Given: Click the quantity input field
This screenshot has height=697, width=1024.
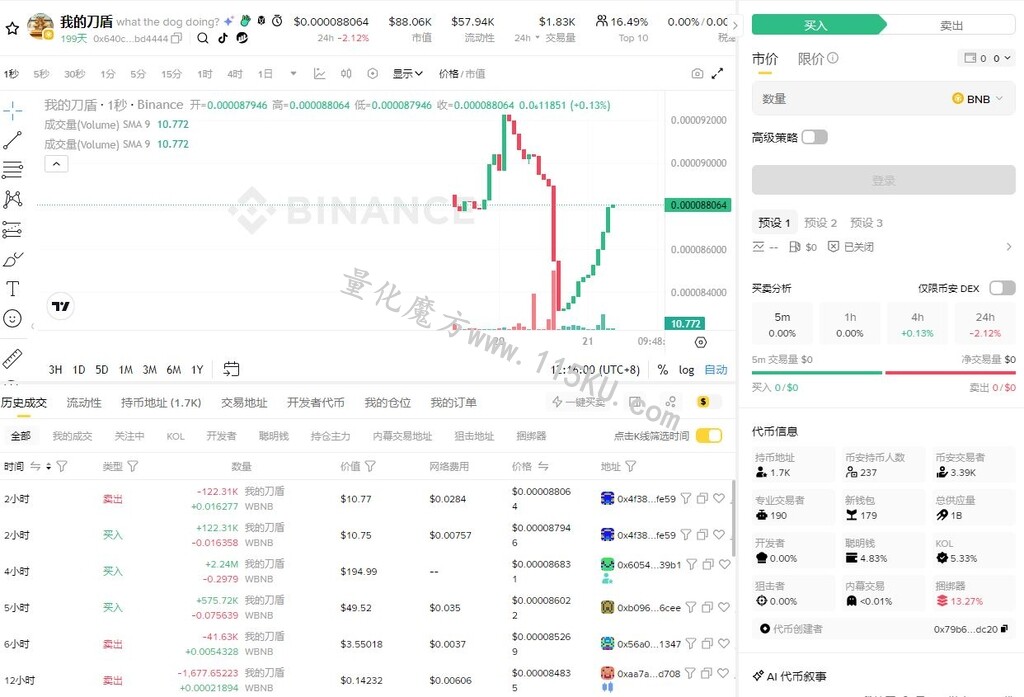Looking at the screenshot, I should click(x=884, y=99).
